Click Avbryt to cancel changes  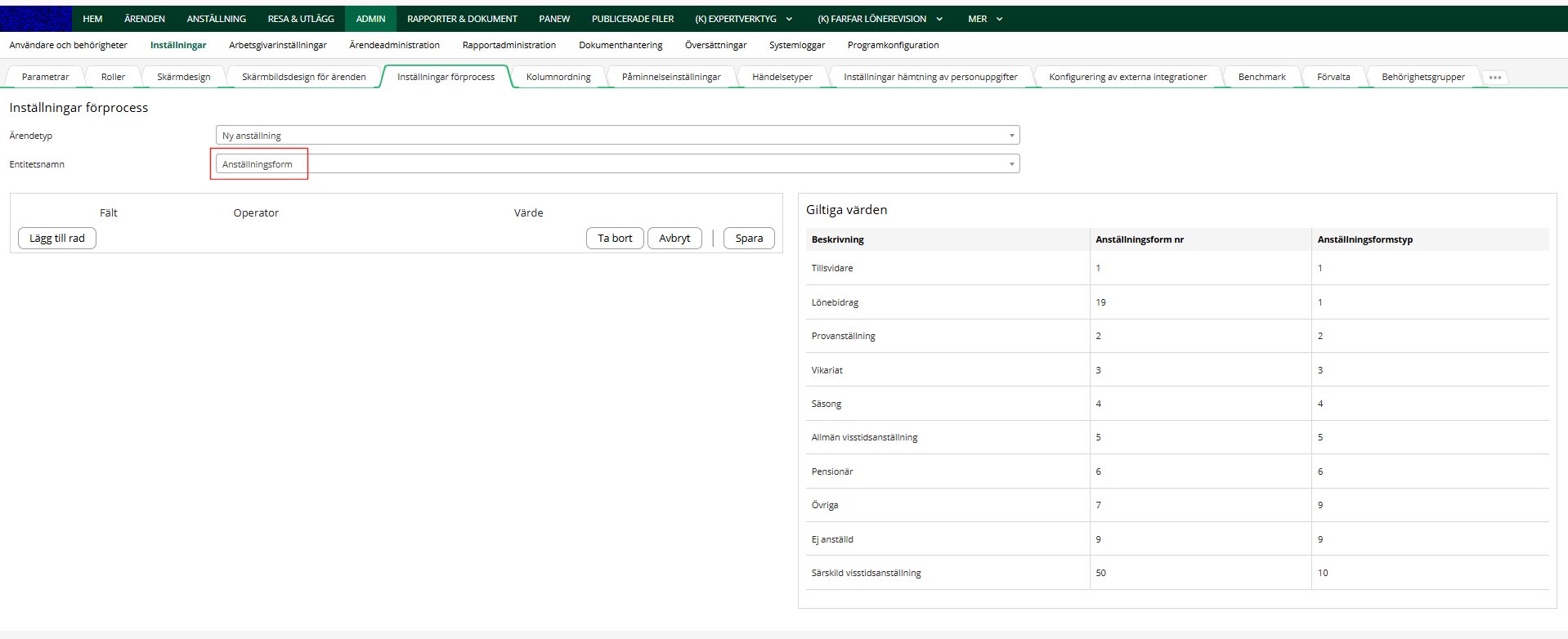coord(674,238)
